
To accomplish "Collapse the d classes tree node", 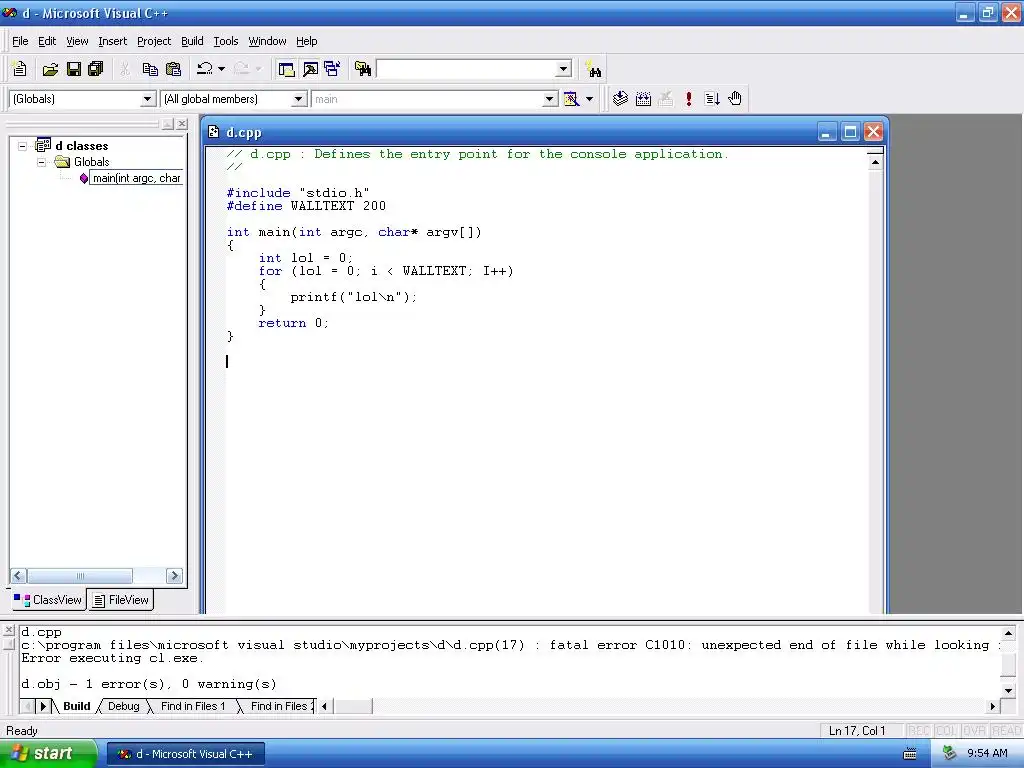I will (22, 146).
